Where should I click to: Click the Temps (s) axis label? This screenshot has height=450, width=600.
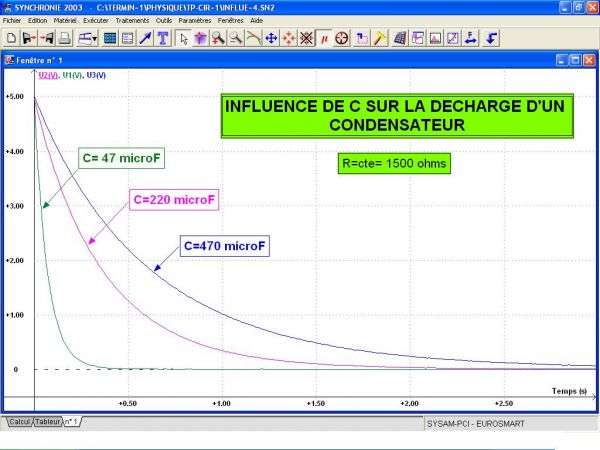point(569,391)
